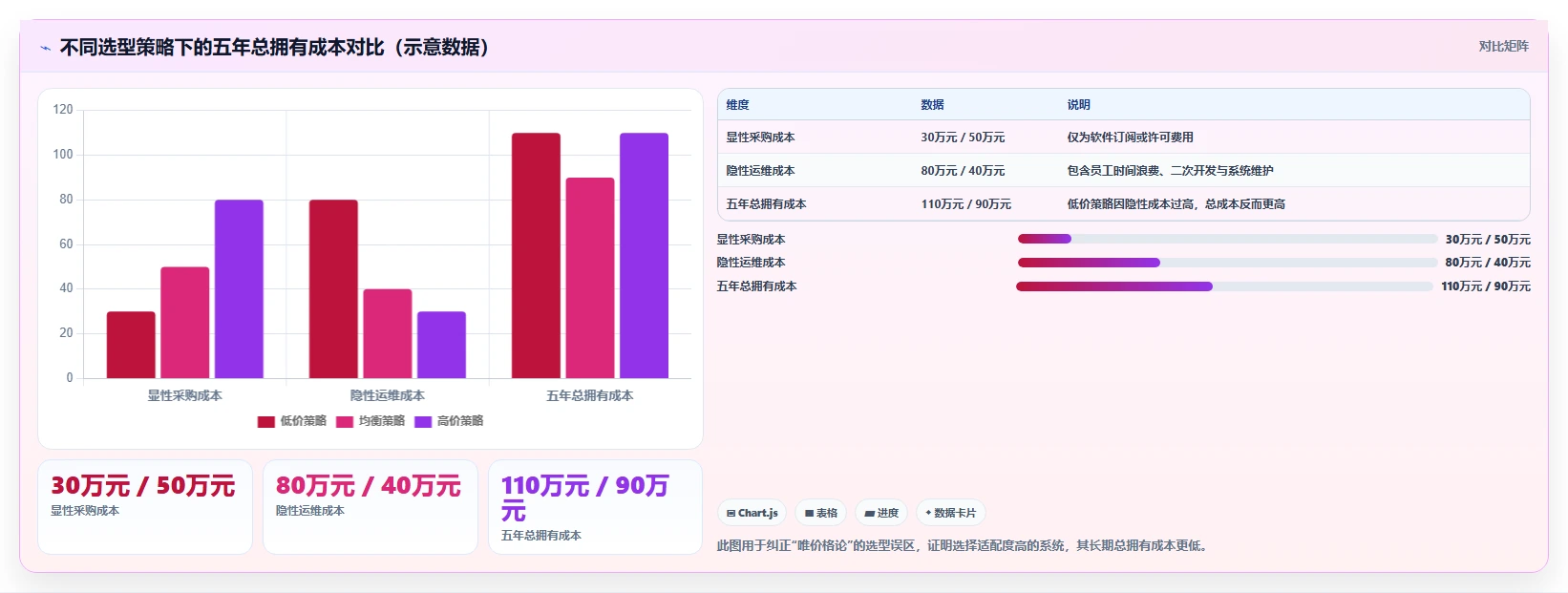Image resolution: width=1568 pixels, height=593 pixels.
Task: Click the 低价策略 bar in the 五年总拥有成本 group
Action: pos(536,256)
